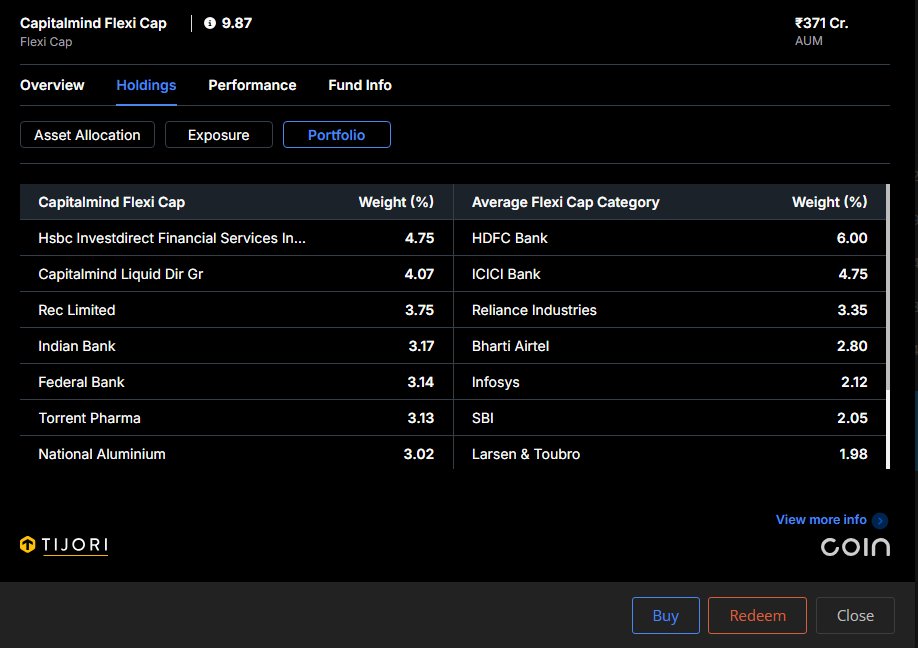Click the Tijori logo
918x648 pixels.
click(x=64, y=545)
